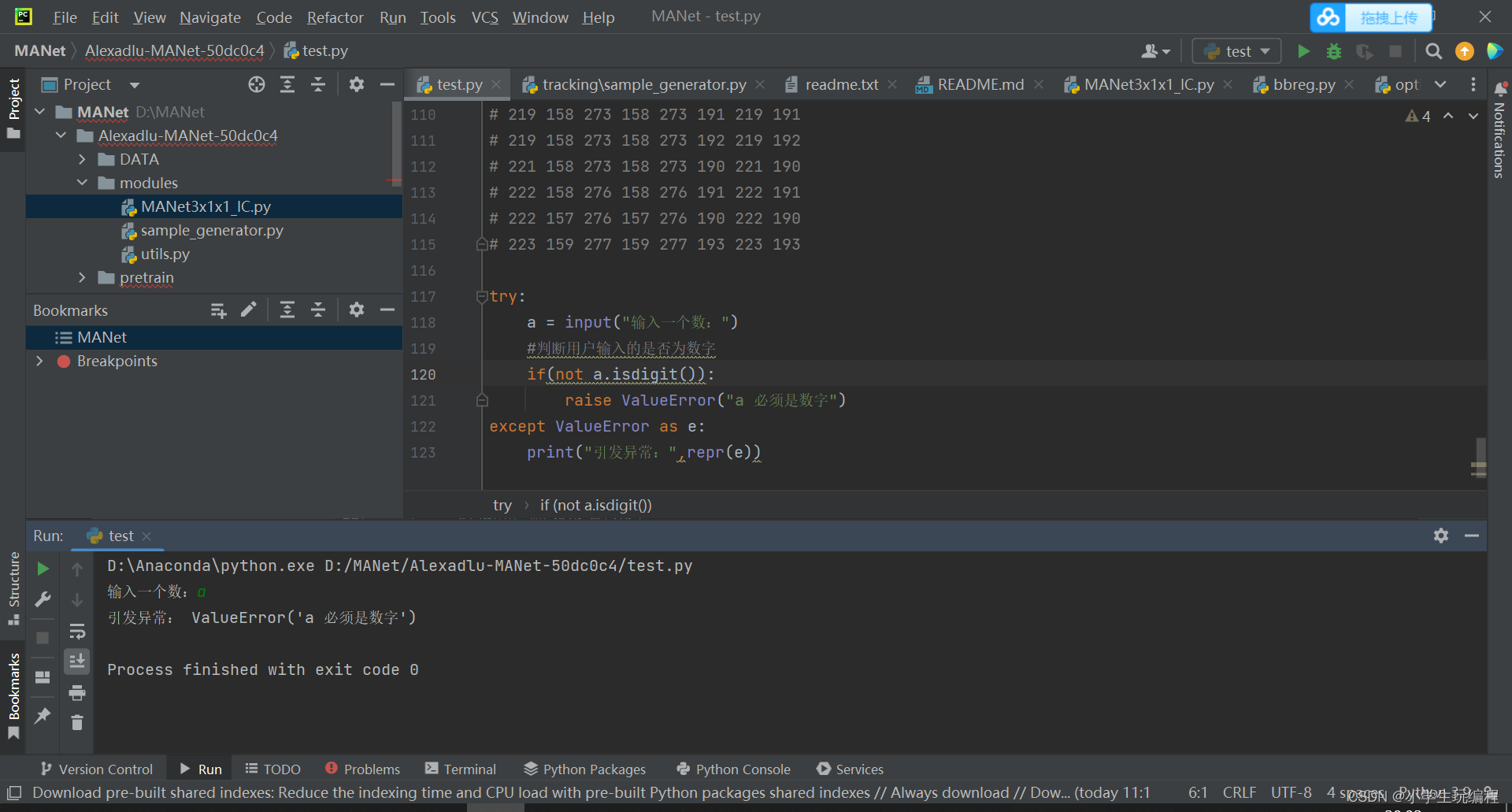This screenshot has height=812, width=1512.
Task: Open run configuration wrench icon in Run panel
Action: coord(43,599)
